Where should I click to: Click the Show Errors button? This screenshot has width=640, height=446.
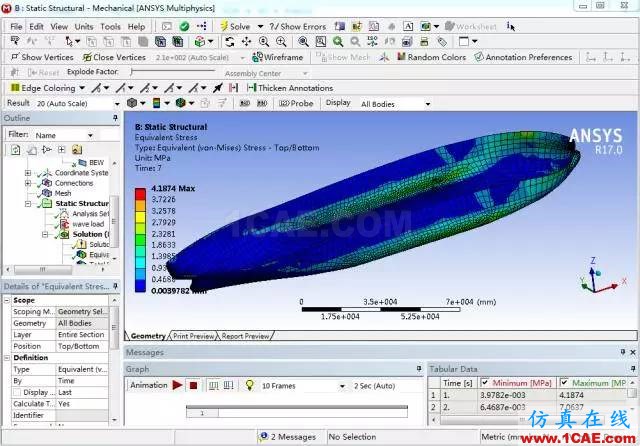(x=298, y=27)
